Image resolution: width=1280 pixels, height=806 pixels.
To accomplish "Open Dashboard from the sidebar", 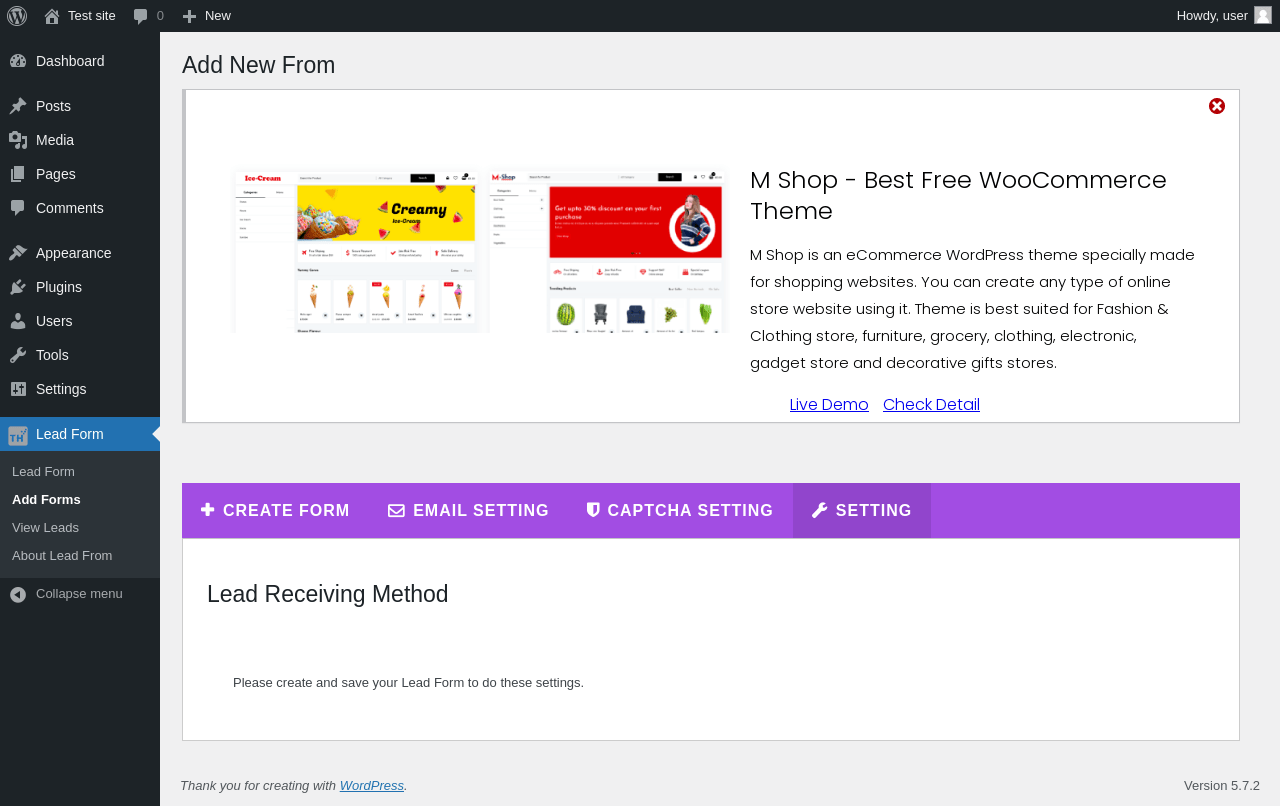I will tap(80, 61).
